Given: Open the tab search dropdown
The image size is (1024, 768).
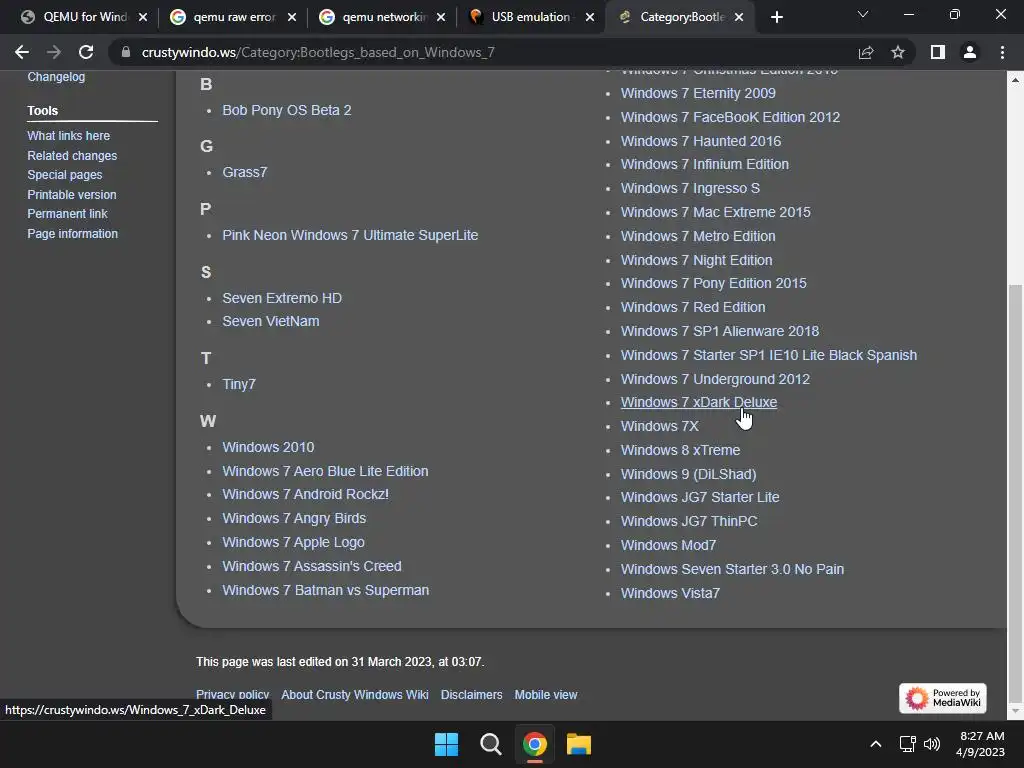Looking at the screenshot, I should 863,14.
